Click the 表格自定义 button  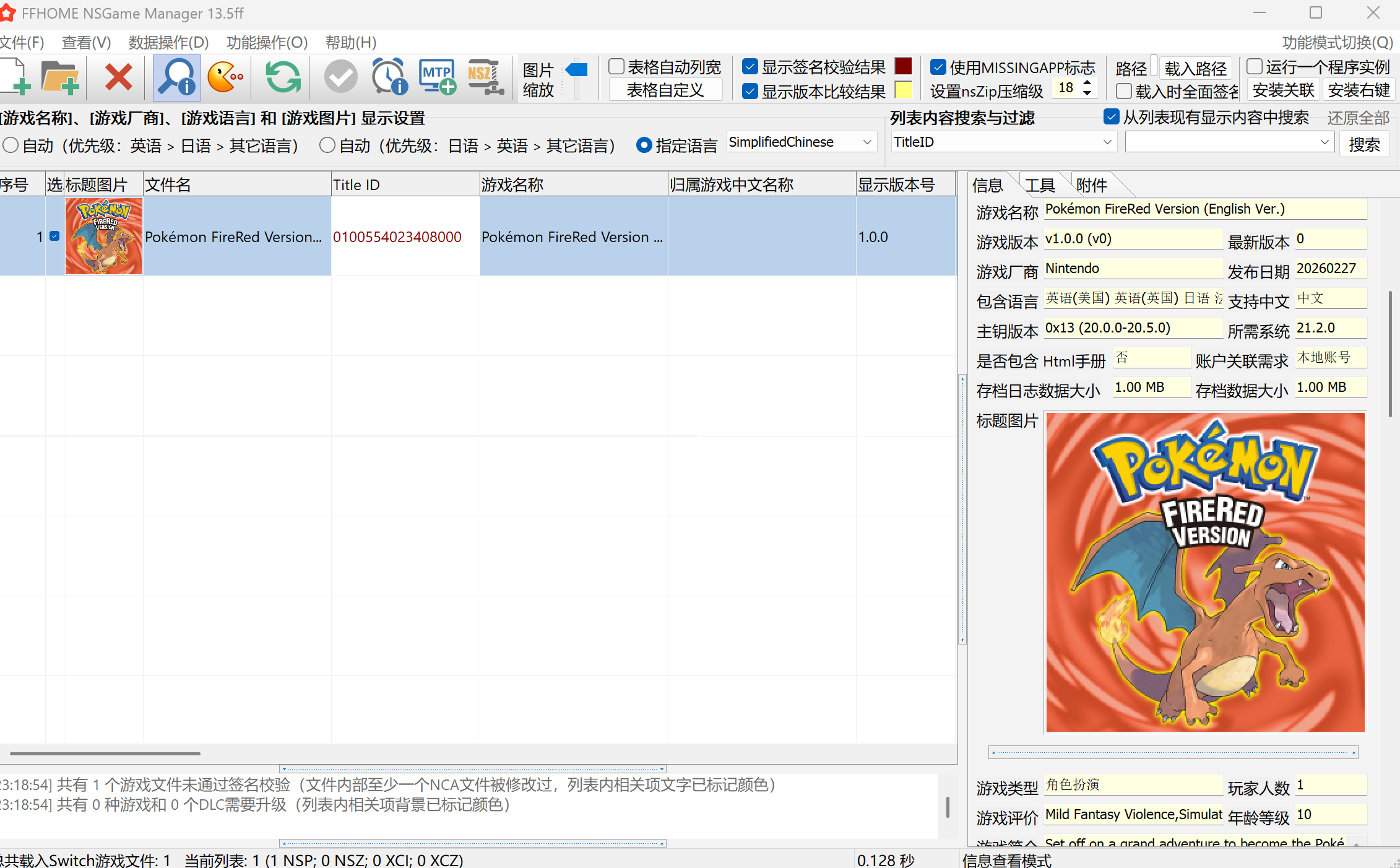coord(665,90)
